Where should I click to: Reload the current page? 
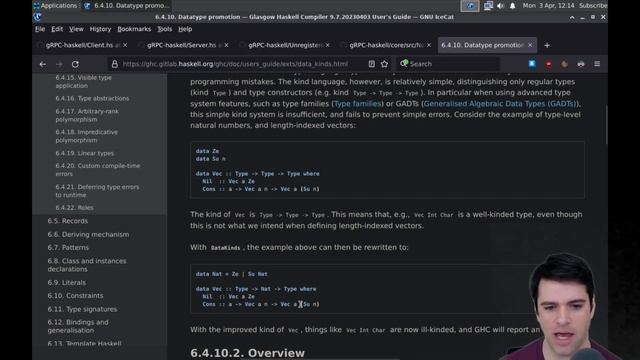pyautogui.click(x=75, y=64)
